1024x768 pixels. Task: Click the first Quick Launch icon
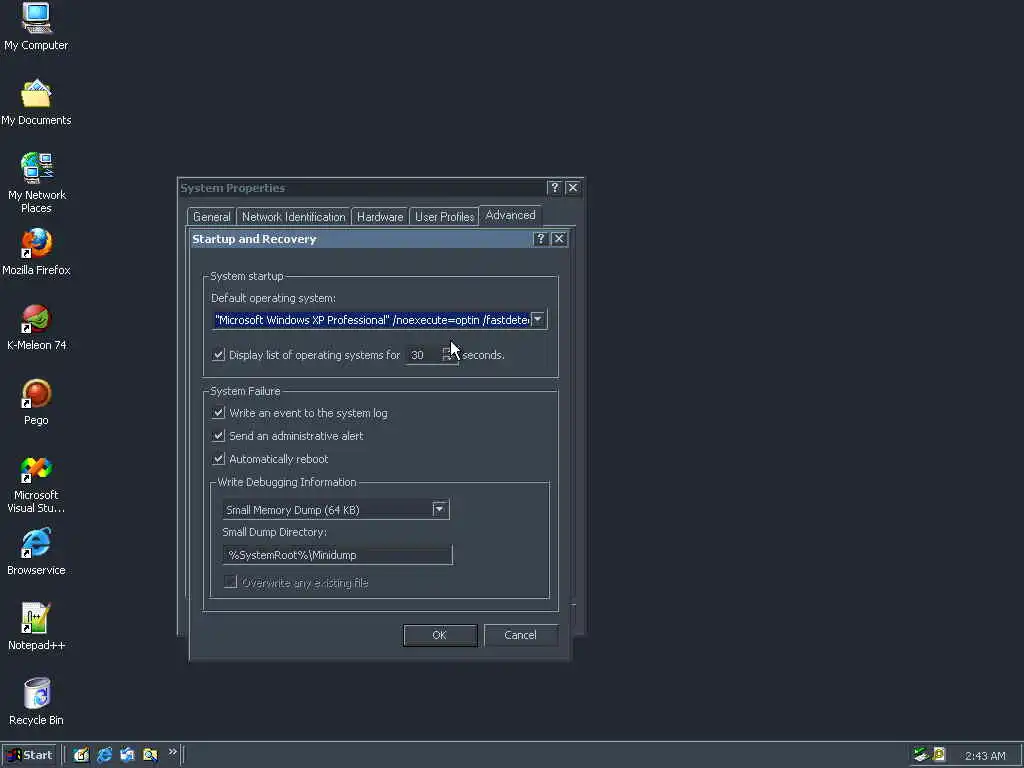coord(81,755)
